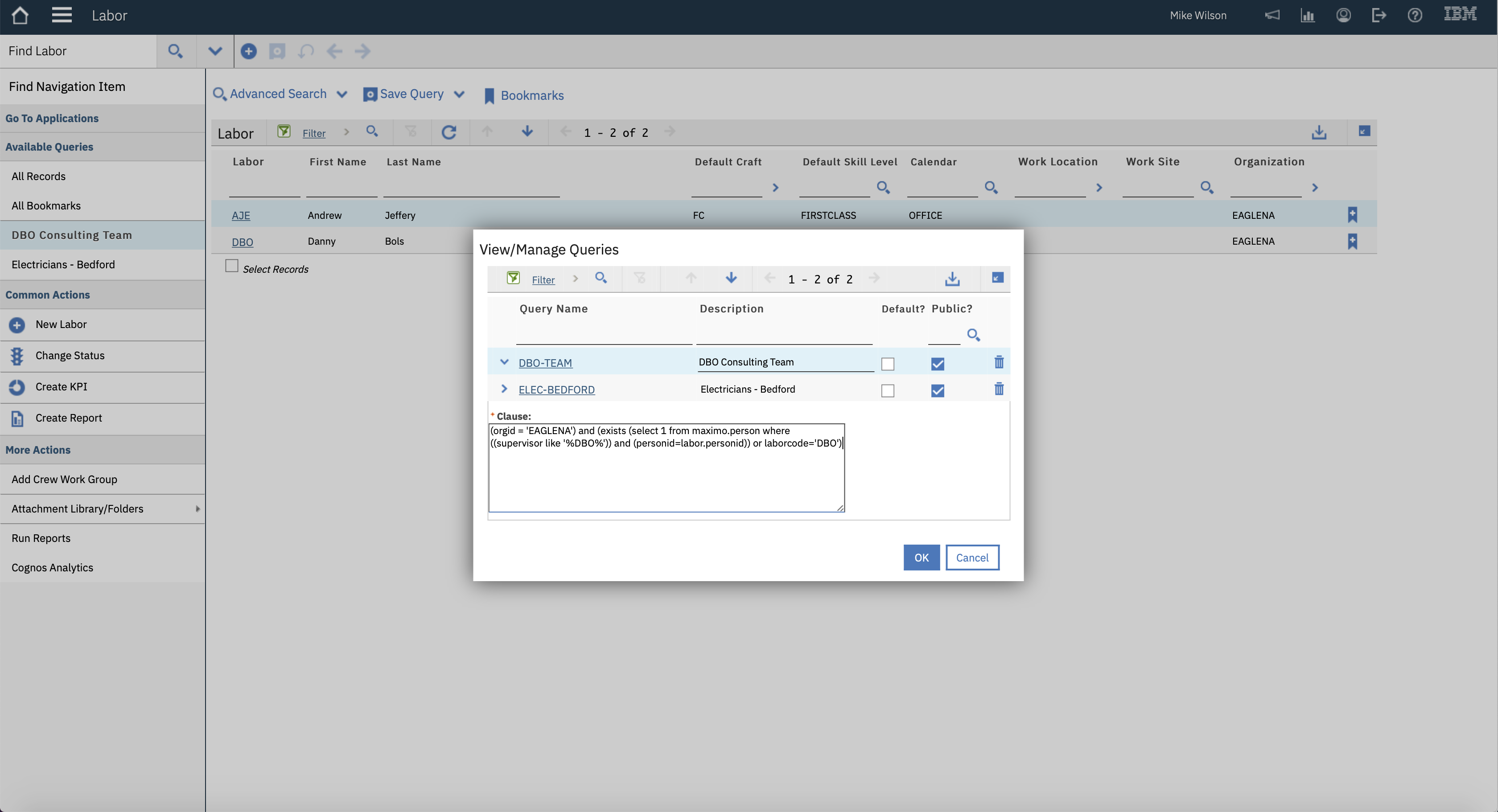The height and width of the screenshot is (812, 1498).
Task: Open the Save Query dropdown arrow
Action: [x=460, y=94]
